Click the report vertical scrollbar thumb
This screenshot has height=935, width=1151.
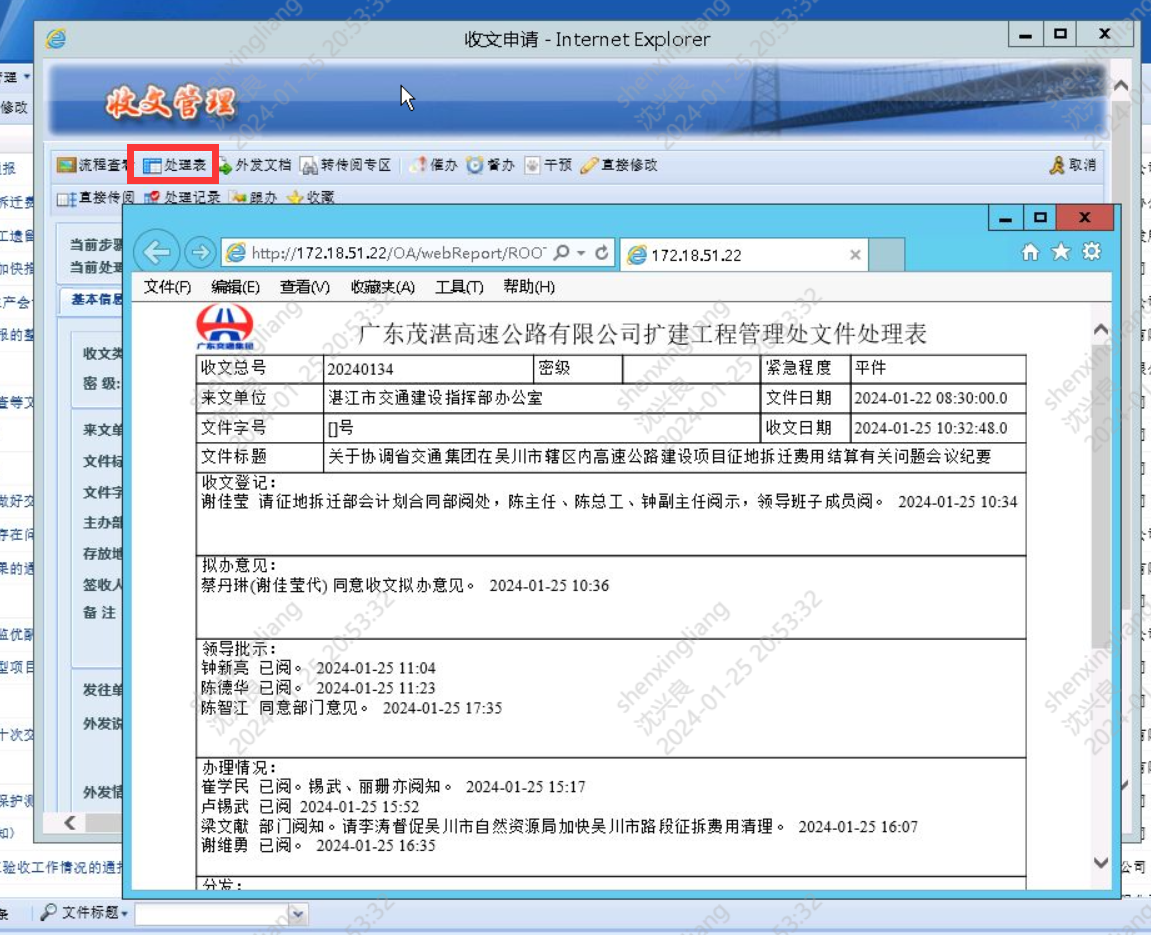click(1100, 495)
